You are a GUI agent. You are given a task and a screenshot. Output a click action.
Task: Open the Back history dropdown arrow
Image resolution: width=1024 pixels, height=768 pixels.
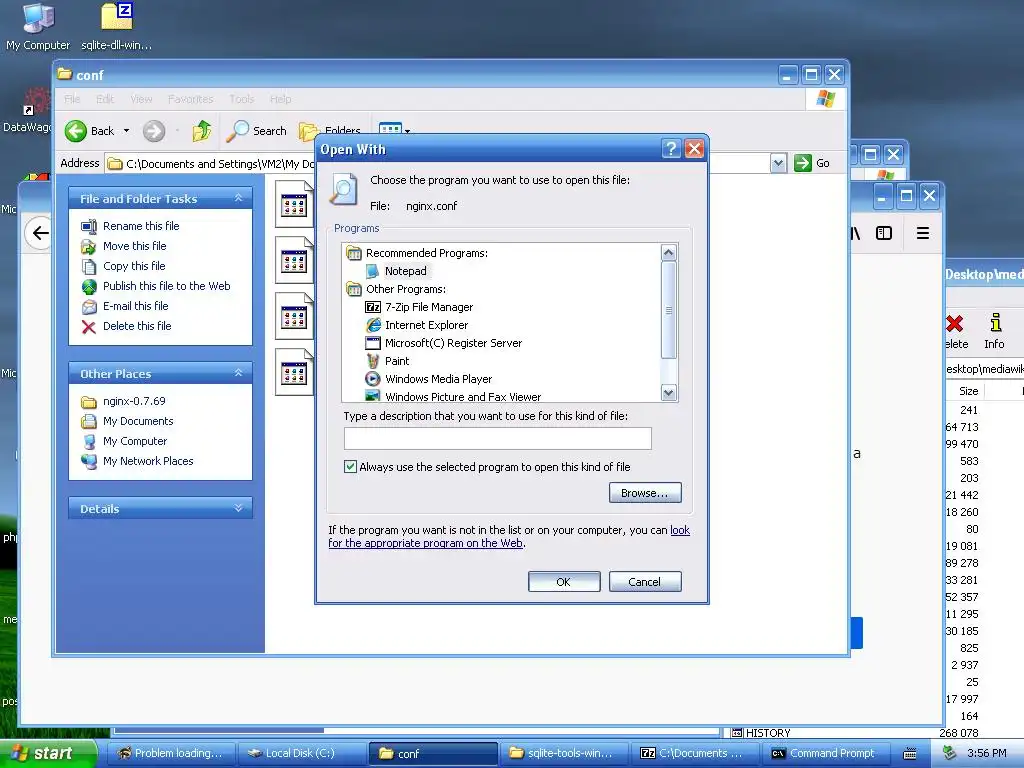click(127, 131)
